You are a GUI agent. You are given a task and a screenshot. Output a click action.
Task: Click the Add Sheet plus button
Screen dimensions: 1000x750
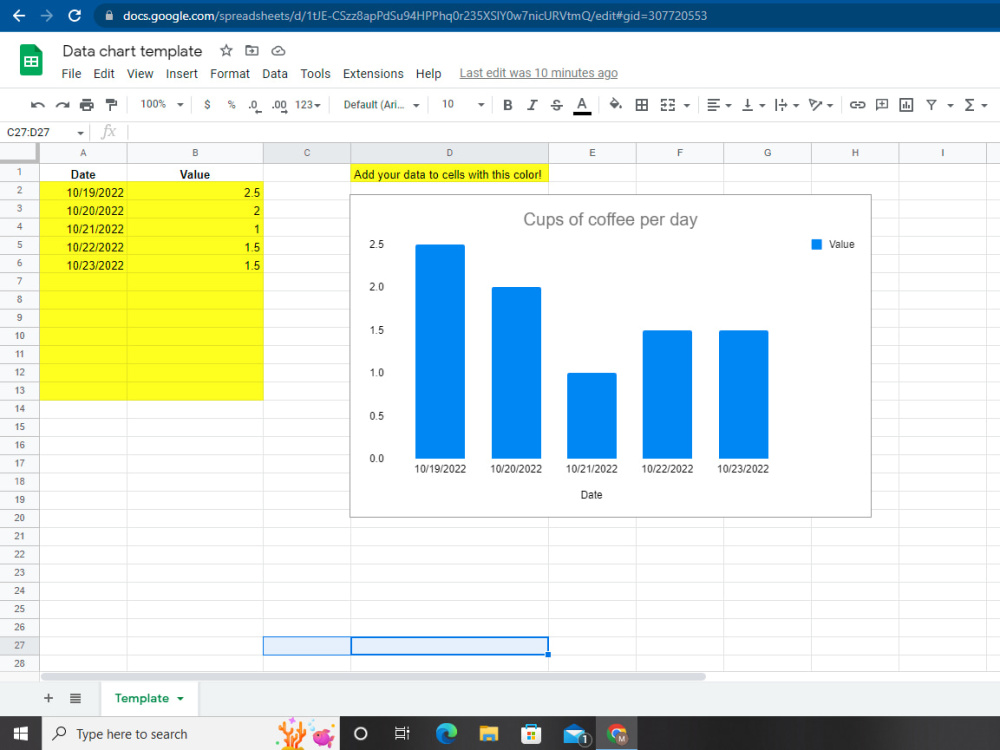[48, 698]
